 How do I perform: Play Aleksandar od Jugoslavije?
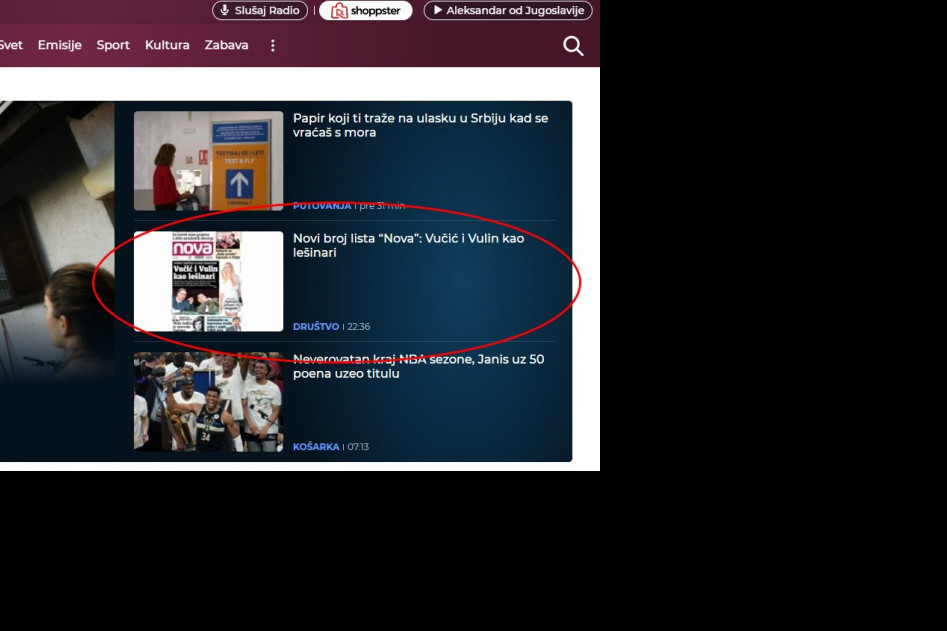pyautogui.click(x=508, y=11)
